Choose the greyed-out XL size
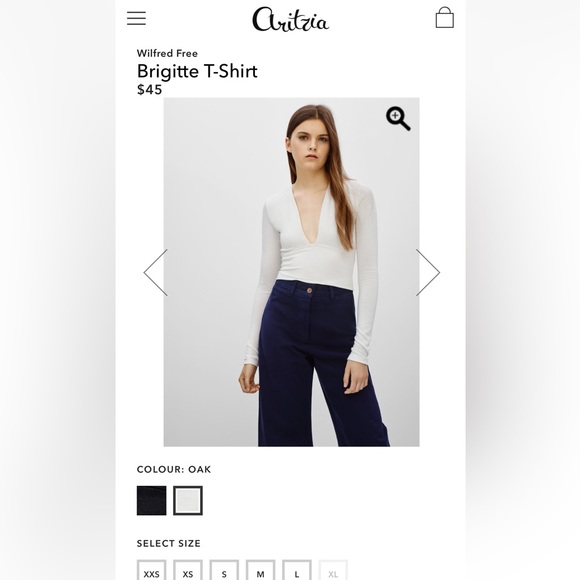 [333, 570]
